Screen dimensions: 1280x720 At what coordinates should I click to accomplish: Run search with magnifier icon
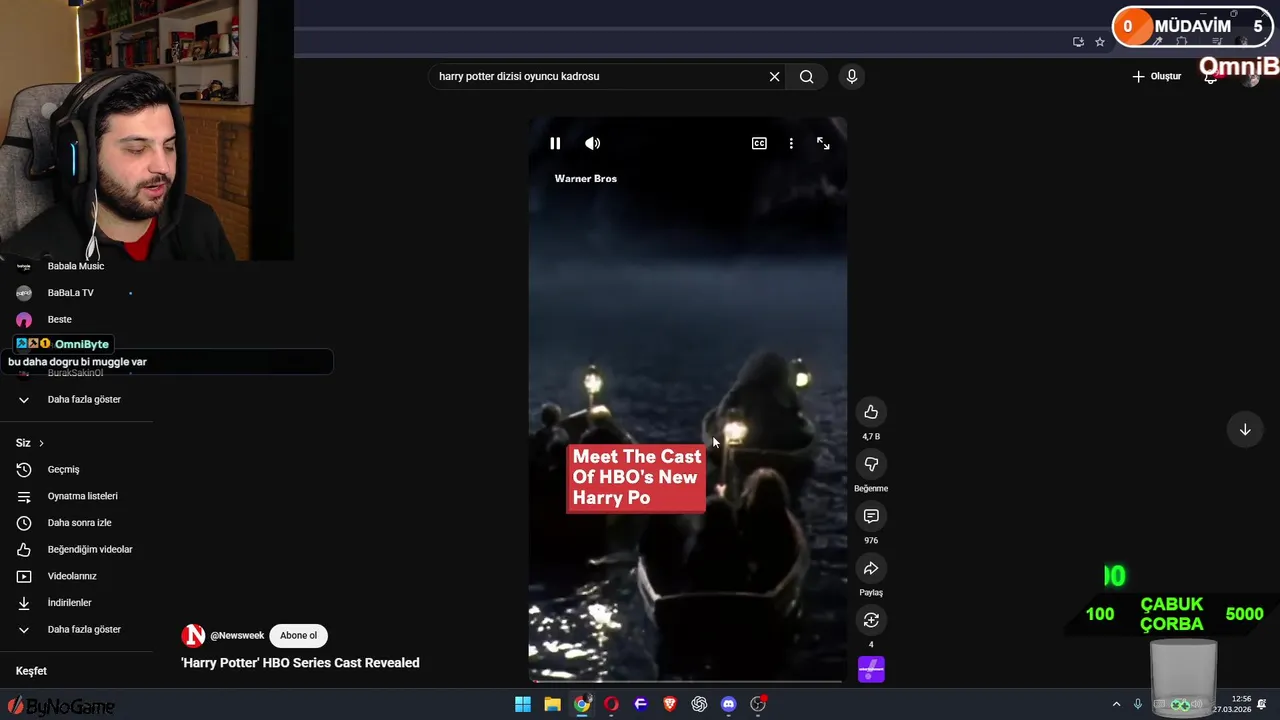[806, 76]
